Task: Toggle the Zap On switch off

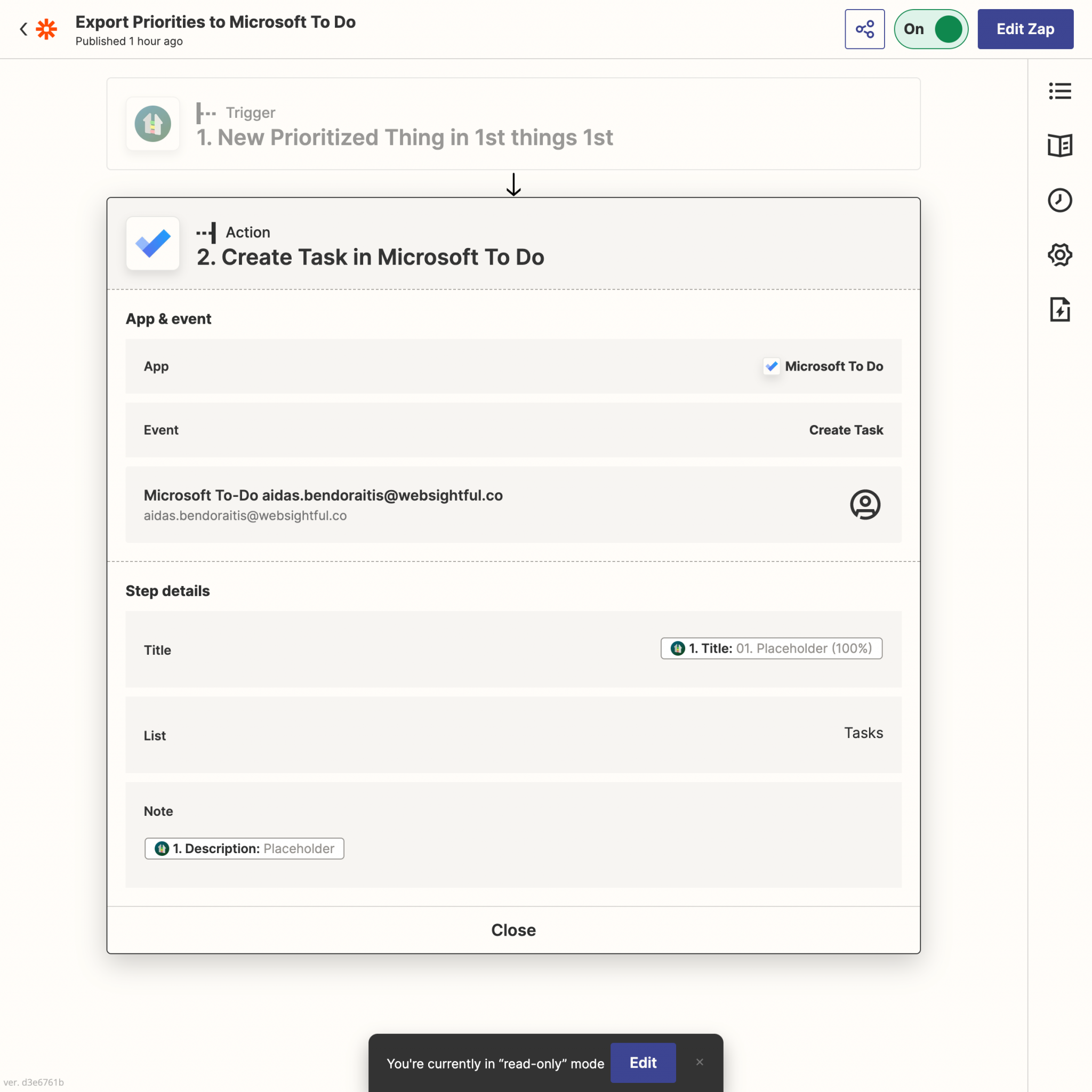Action: 930,29
